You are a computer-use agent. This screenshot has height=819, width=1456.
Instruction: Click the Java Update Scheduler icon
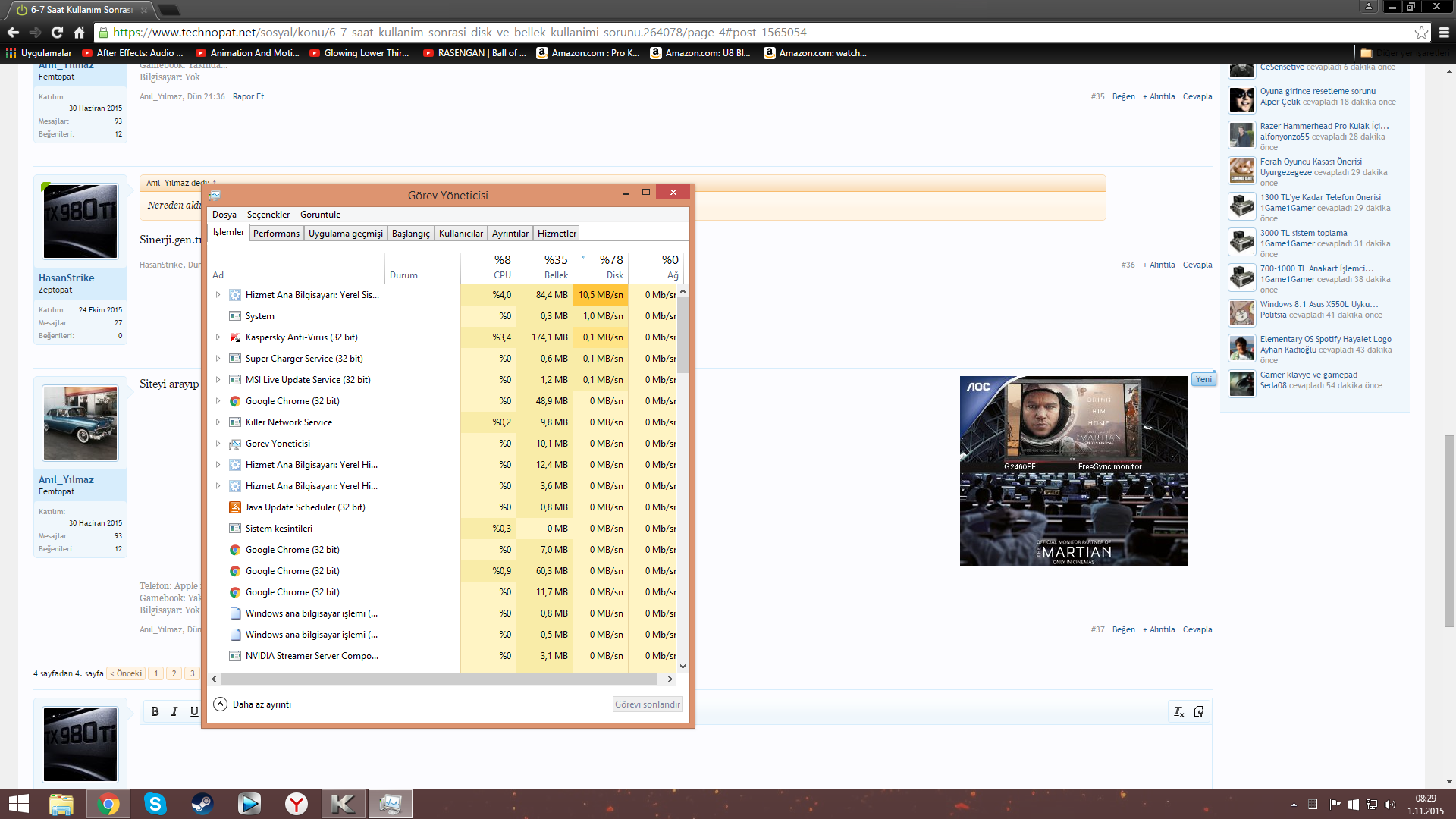click(235, 507)
